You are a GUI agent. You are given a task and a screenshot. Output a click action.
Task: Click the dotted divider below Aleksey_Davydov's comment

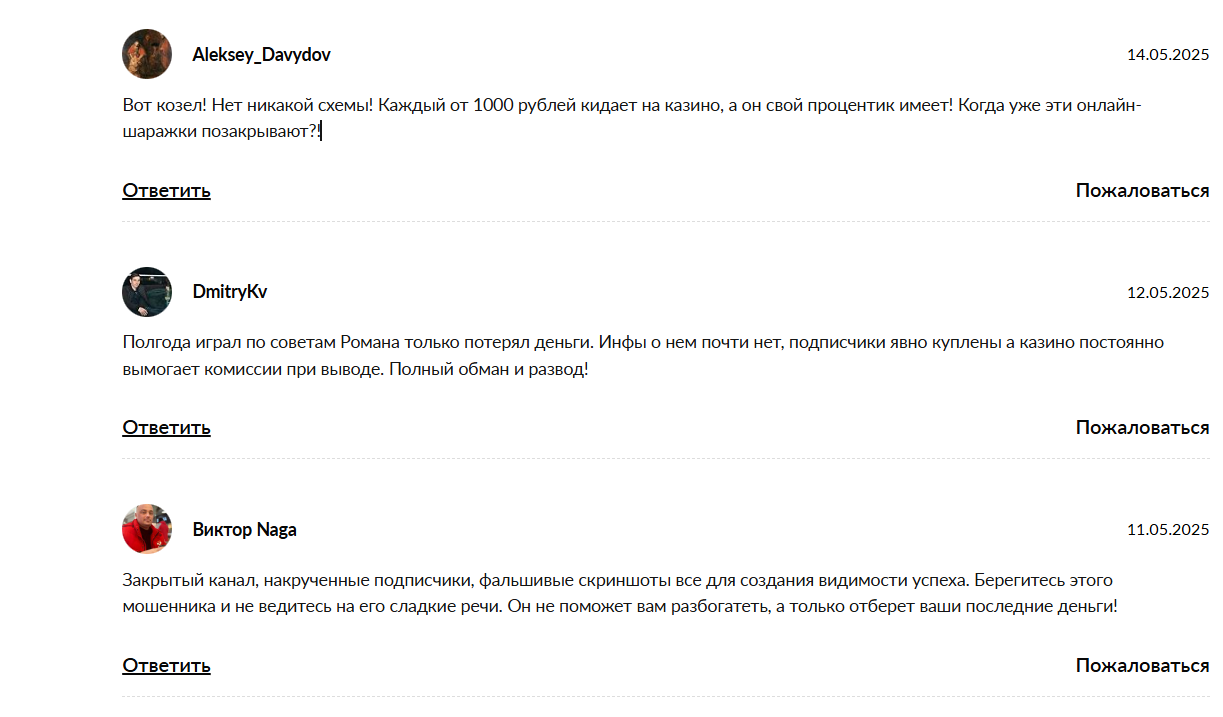tap(665, 221)
